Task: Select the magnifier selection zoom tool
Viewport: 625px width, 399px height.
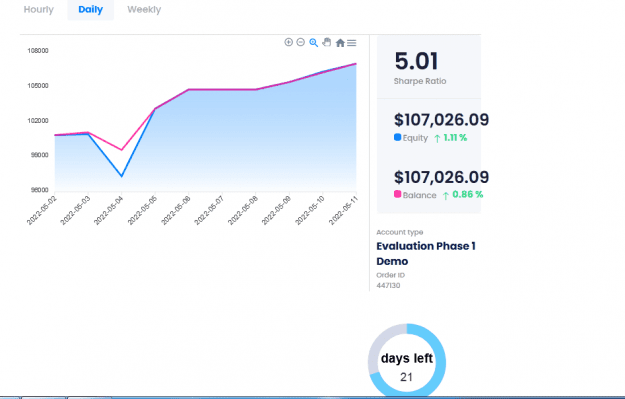Action: 314,43
